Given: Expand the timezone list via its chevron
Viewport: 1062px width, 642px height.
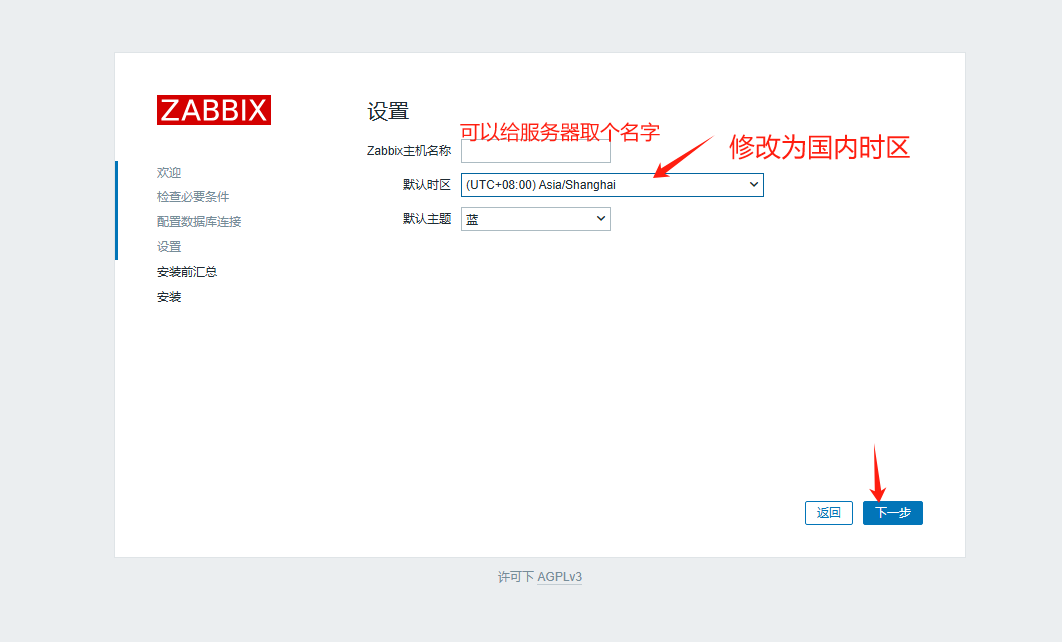Looking at the screenshot, I should [x=753, y=185].
